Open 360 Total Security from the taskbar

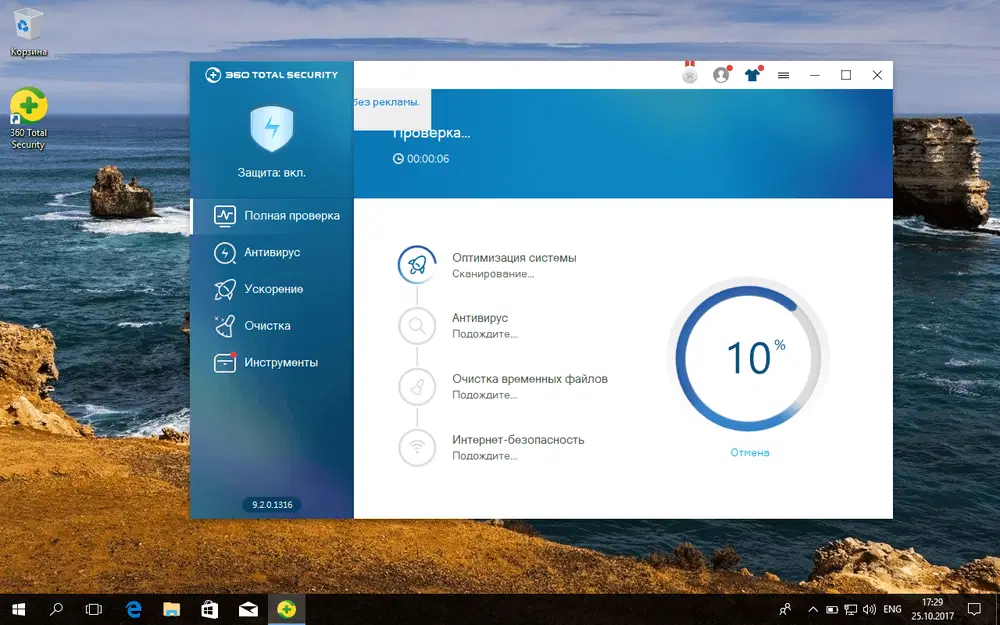286,608
